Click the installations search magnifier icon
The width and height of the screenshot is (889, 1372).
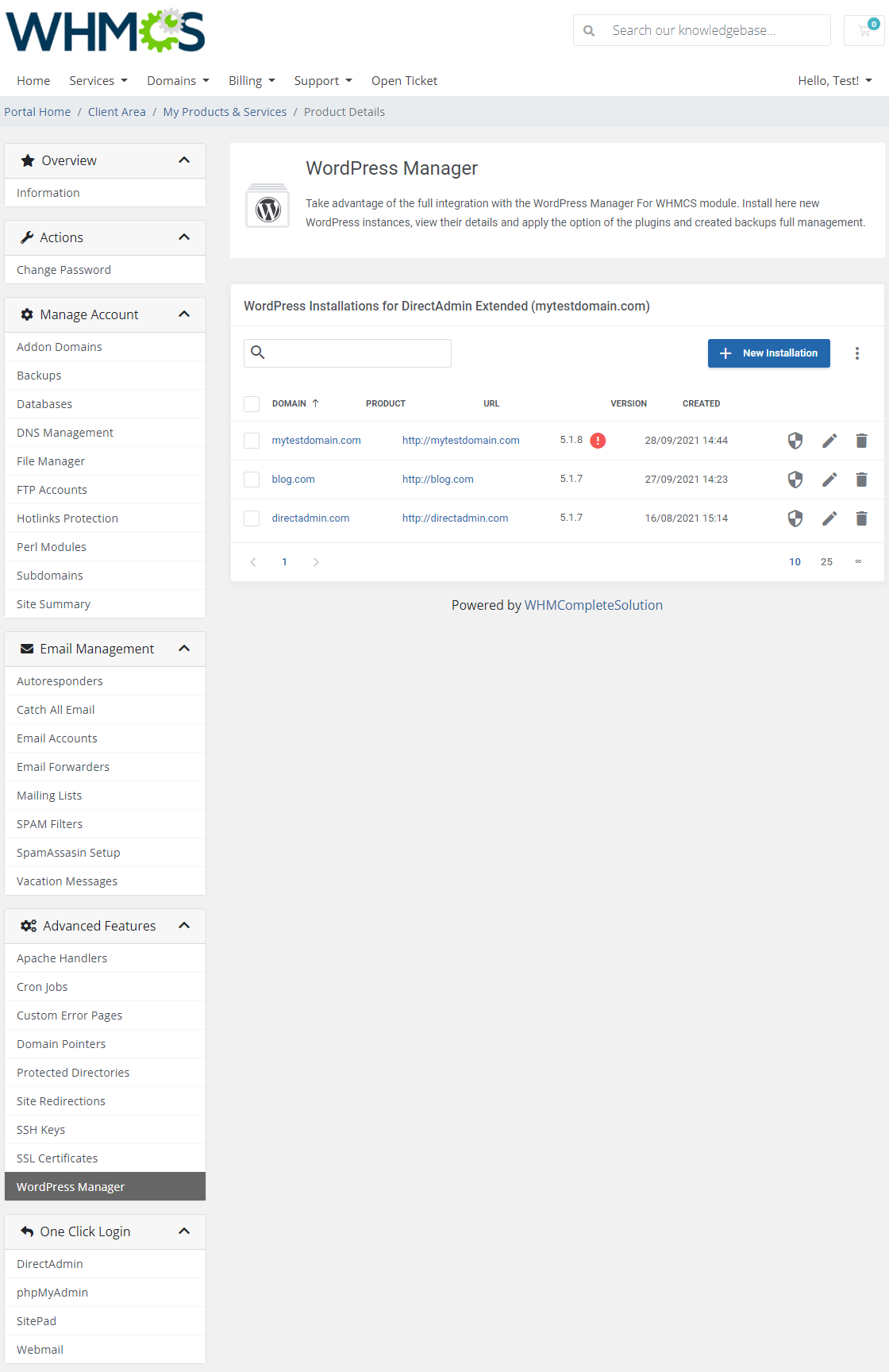coord(258,353)
